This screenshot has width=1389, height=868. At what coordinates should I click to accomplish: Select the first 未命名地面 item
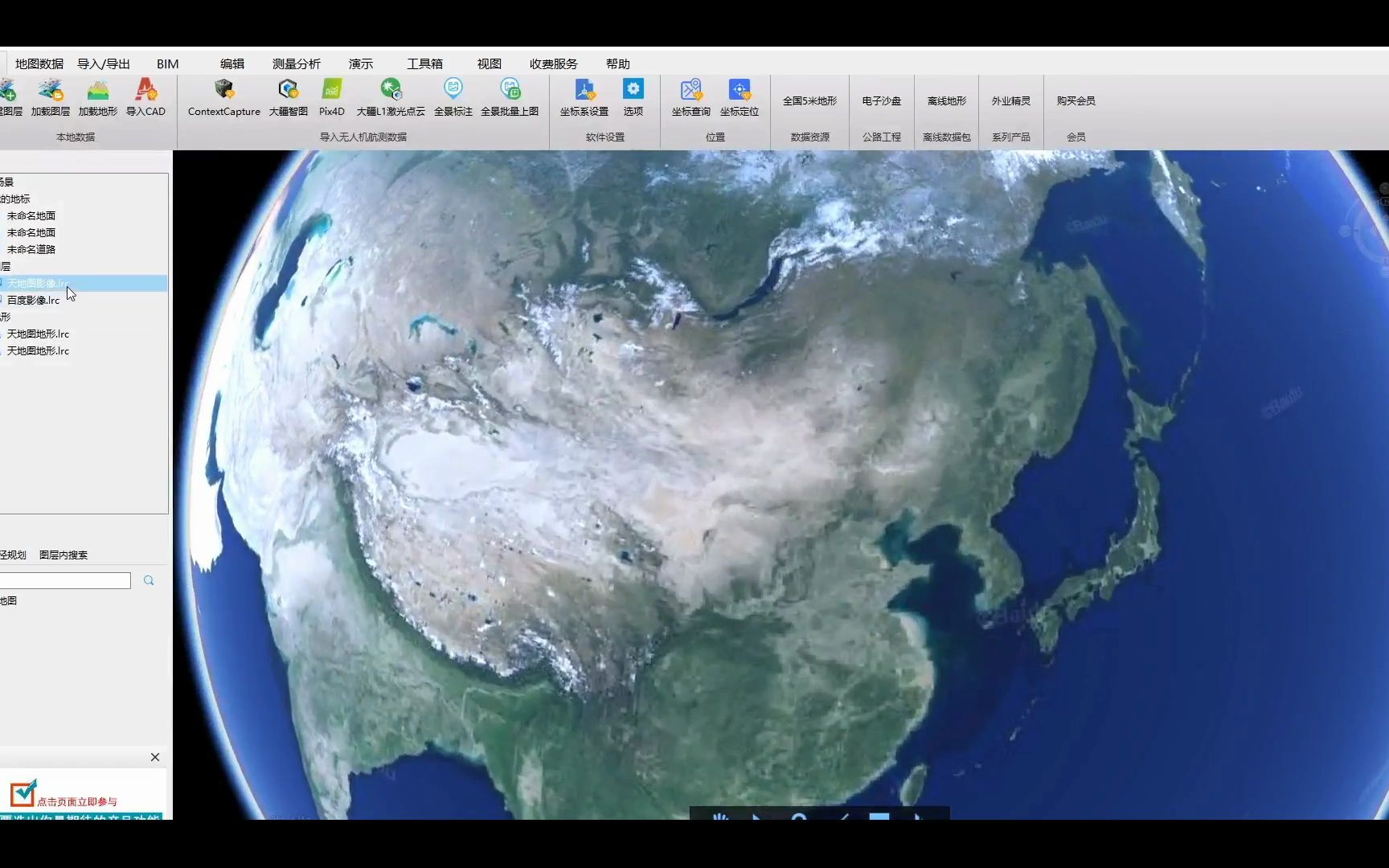click(x=31, y=215)
